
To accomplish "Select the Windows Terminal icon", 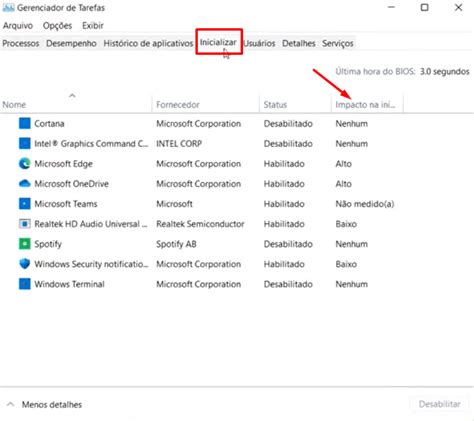I will [24, 284].
